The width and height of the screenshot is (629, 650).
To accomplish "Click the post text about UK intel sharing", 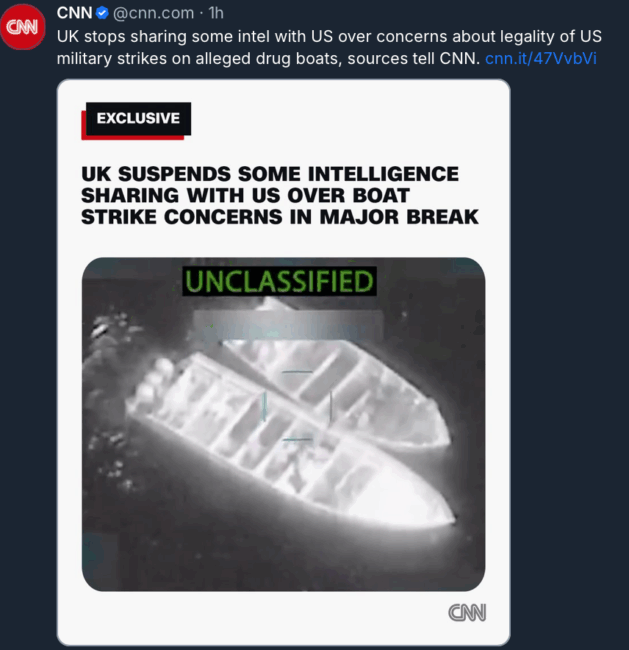I will click(x=329, y=47).
